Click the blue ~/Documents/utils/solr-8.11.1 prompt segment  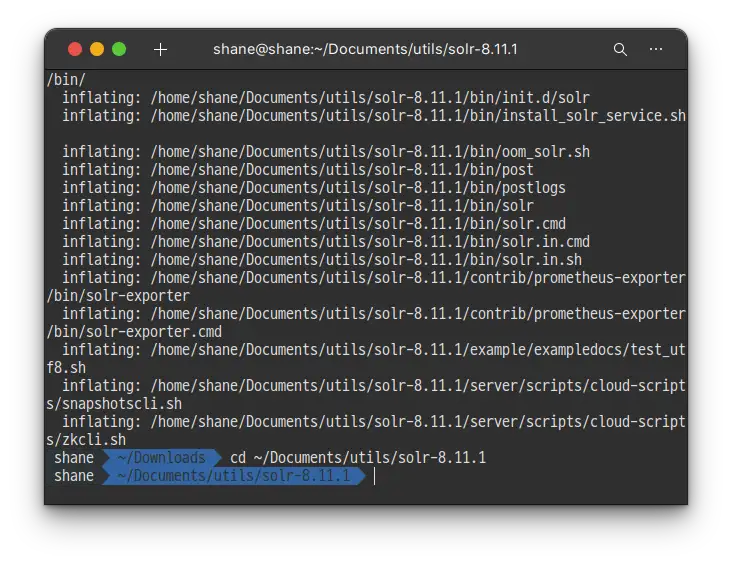coord(233,476)
